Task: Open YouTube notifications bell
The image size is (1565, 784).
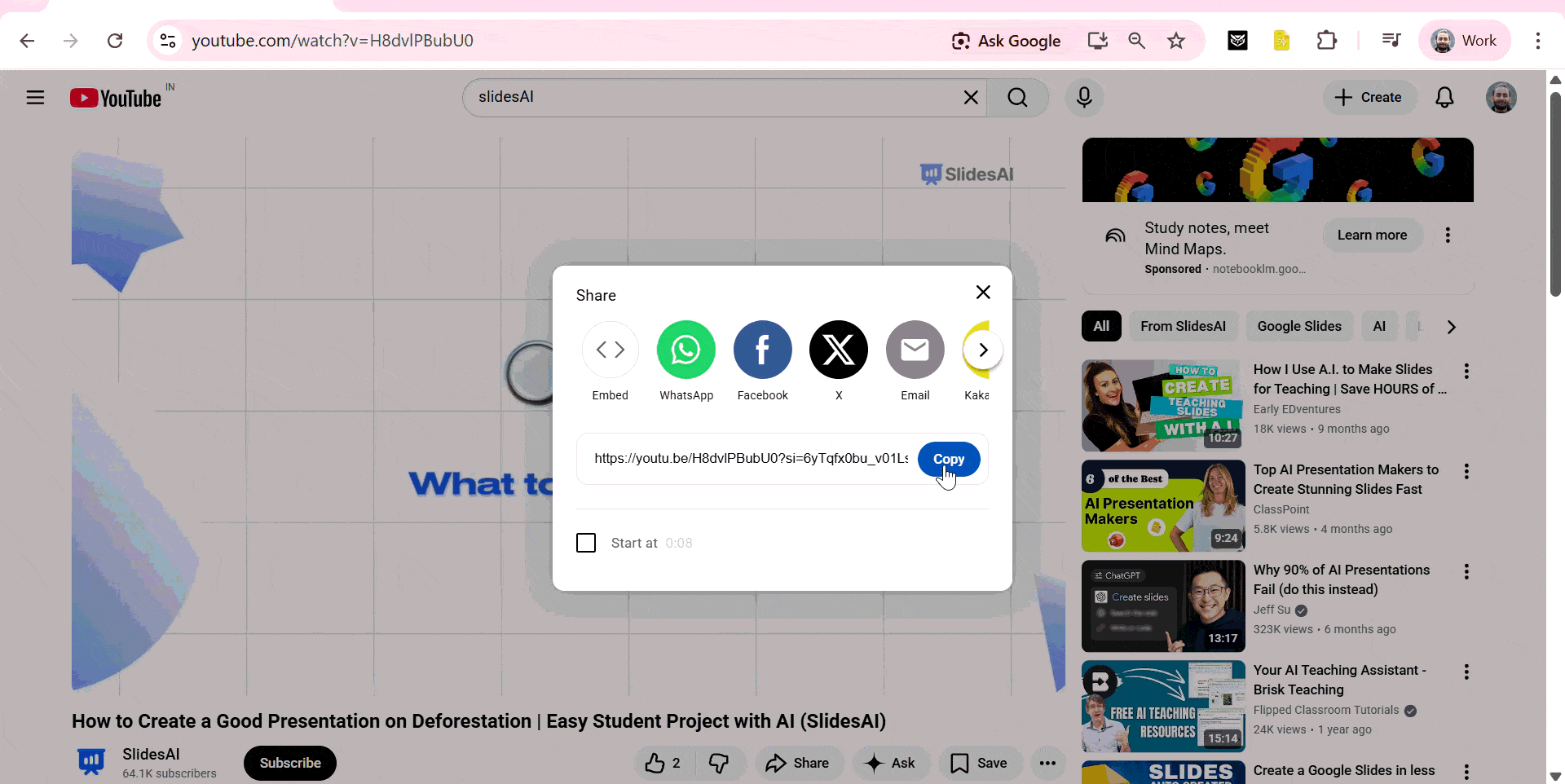Action: (x=1444, y=97)
